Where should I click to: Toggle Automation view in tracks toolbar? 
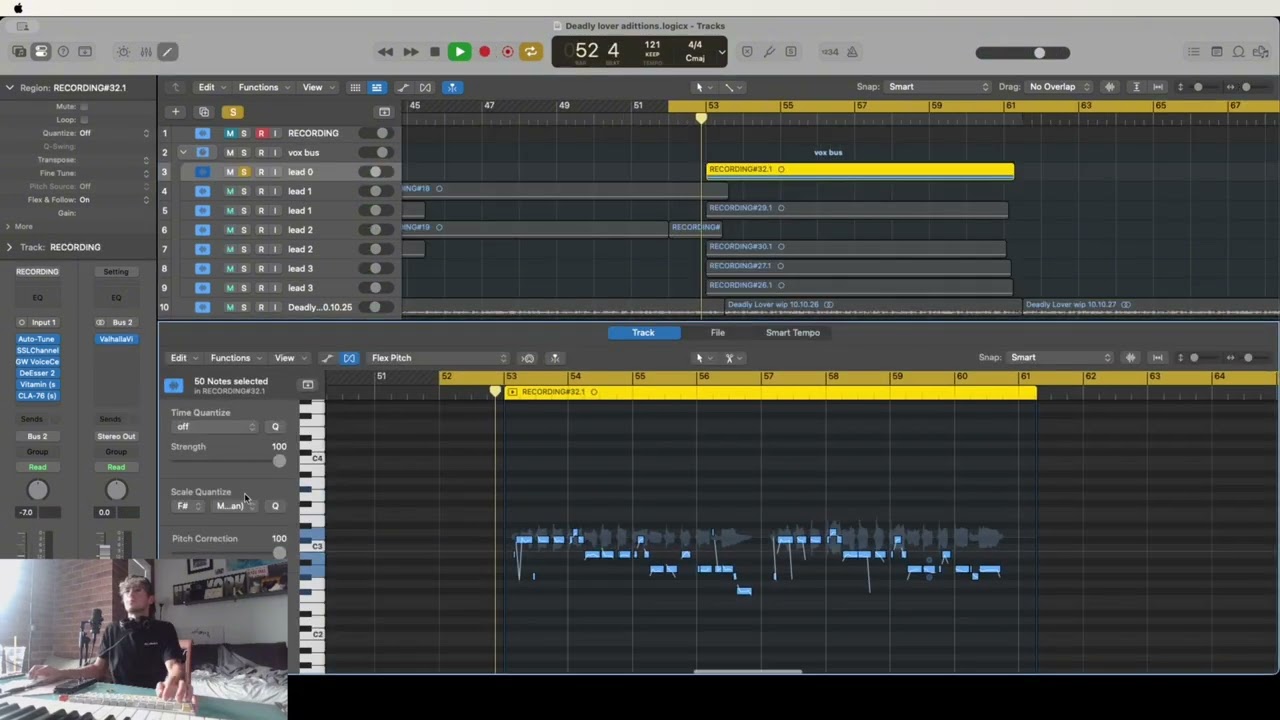(x=403, y=88)
